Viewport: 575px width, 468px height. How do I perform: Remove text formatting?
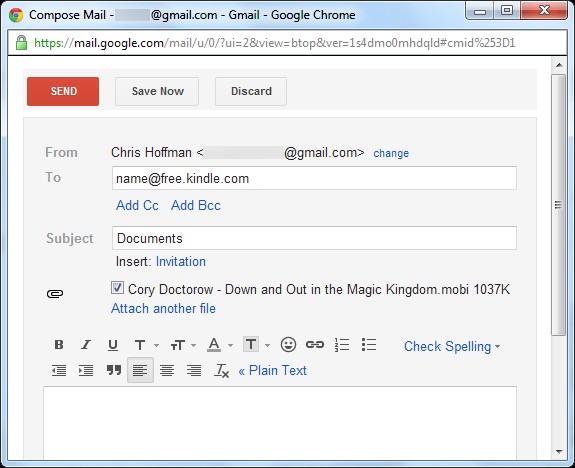(x=221, y=370)
